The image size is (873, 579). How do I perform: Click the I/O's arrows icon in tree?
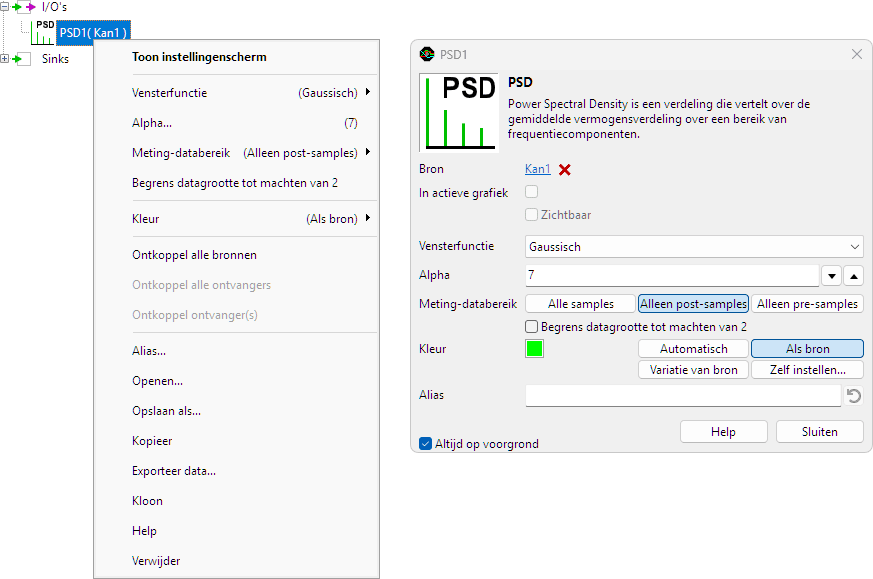tap(23, 7)
